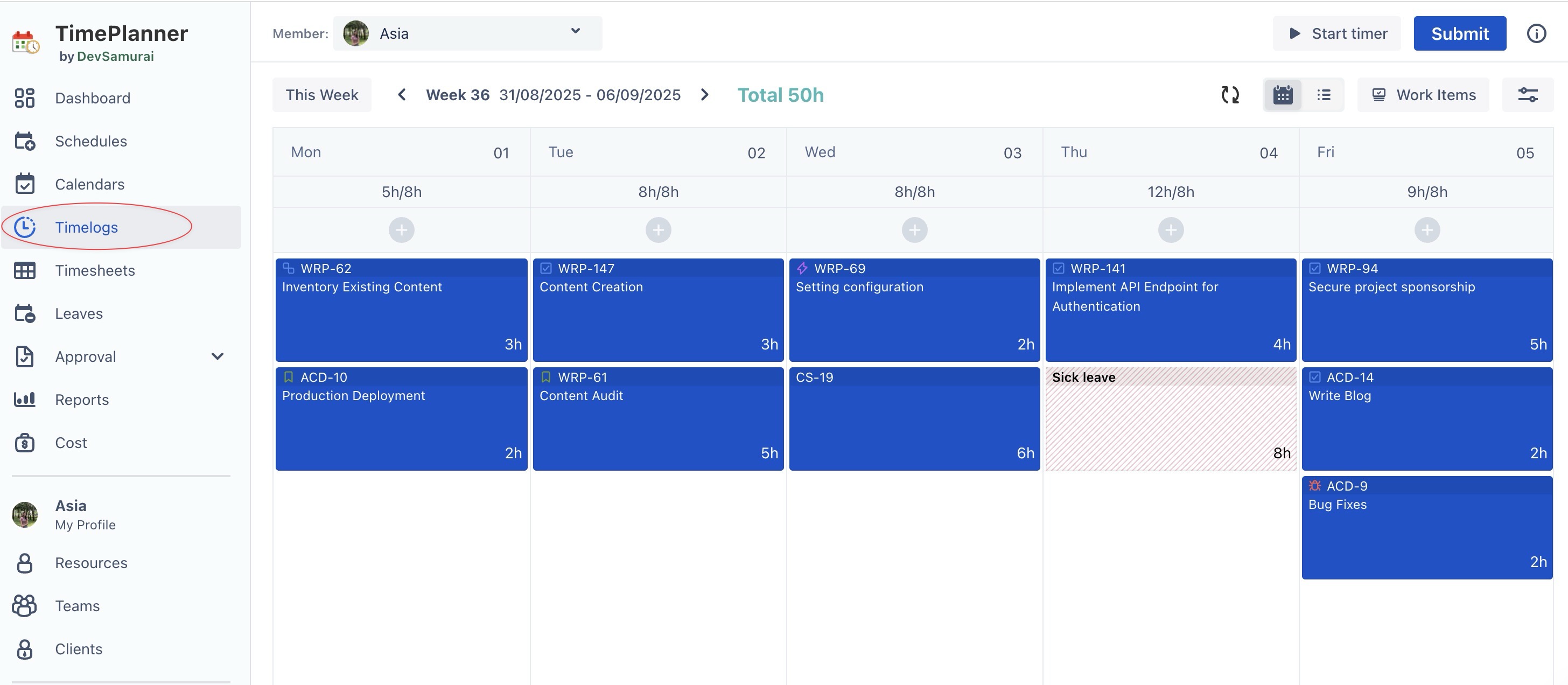Click the info circle icon

[x=1536, y=33]
